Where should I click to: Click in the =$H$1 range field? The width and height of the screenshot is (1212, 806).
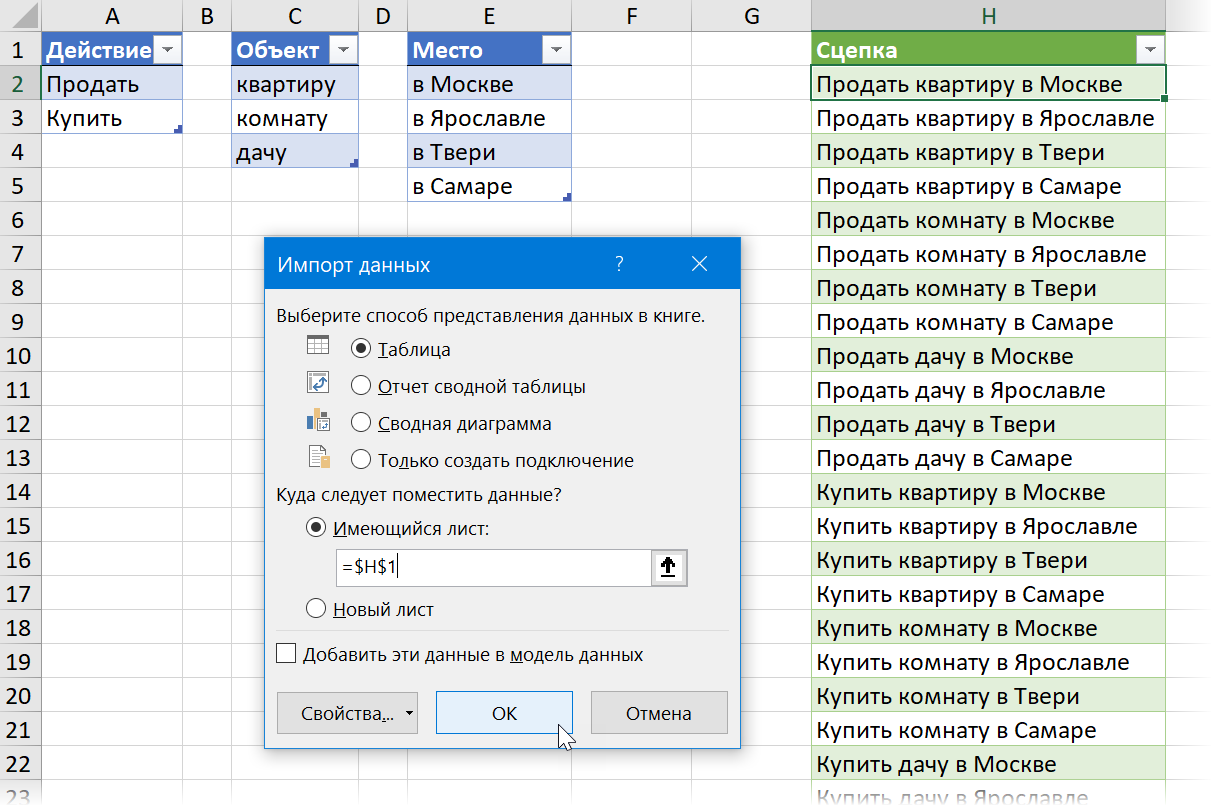coord(494,567)
